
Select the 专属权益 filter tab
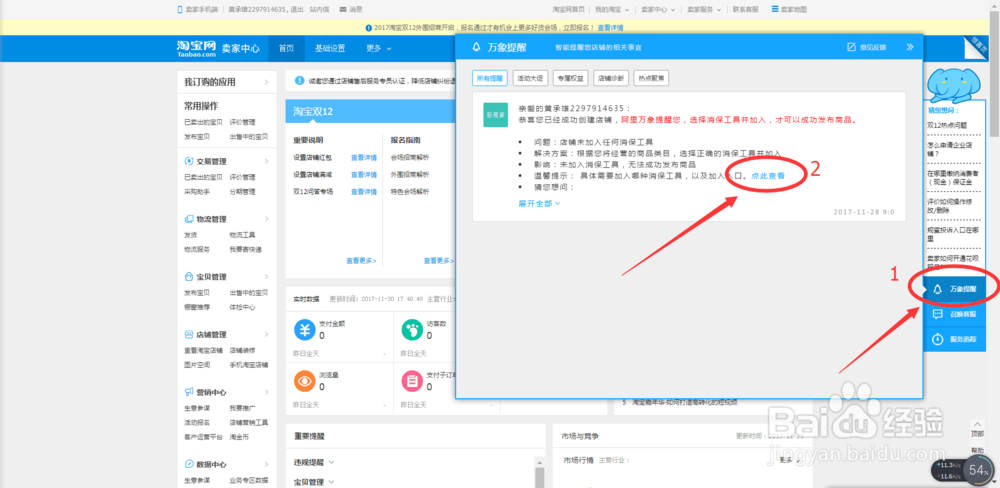click(x=570, y=78)
